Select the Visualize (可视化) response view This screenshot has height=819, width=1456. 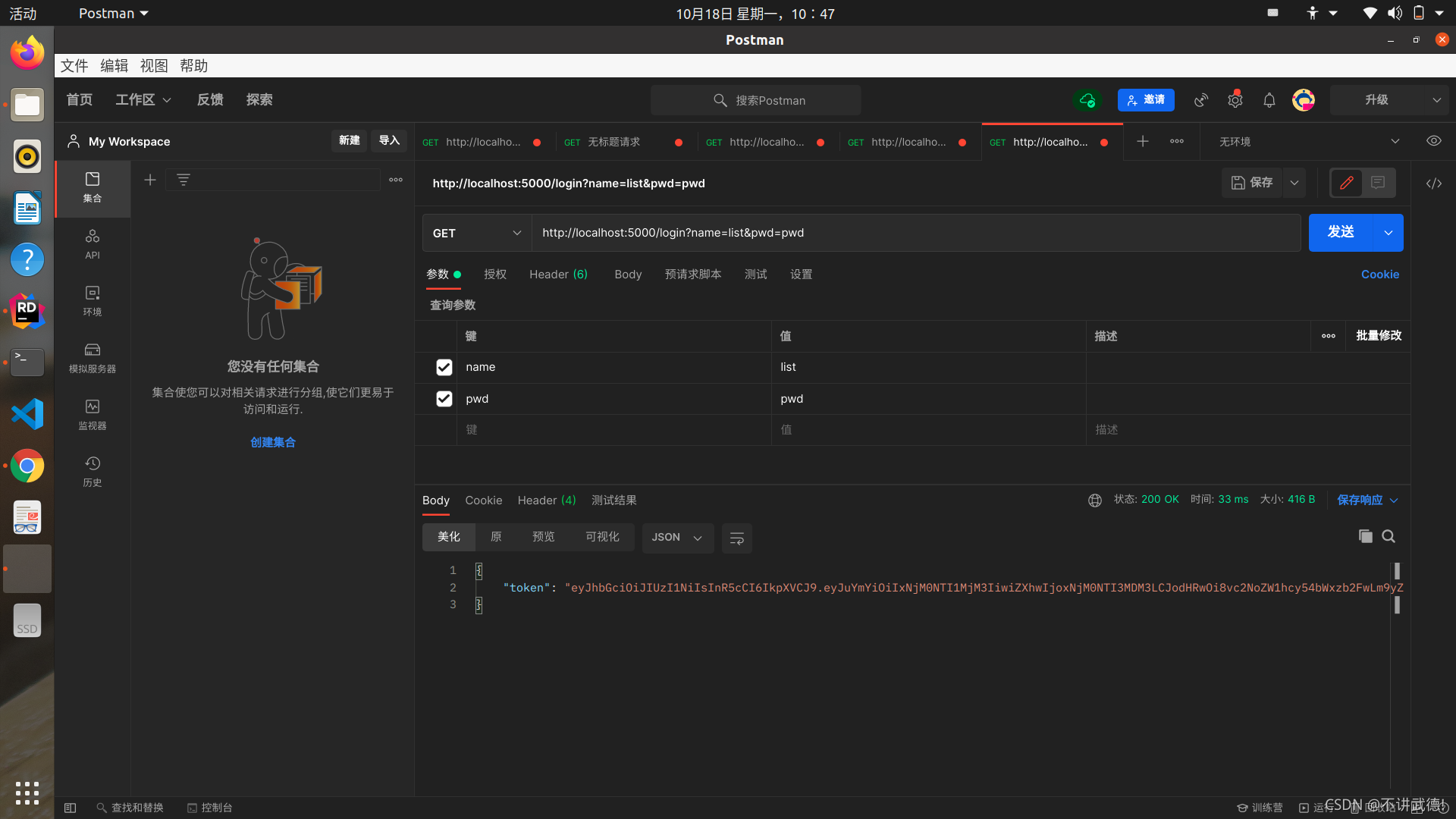click(x=602, y=537)
